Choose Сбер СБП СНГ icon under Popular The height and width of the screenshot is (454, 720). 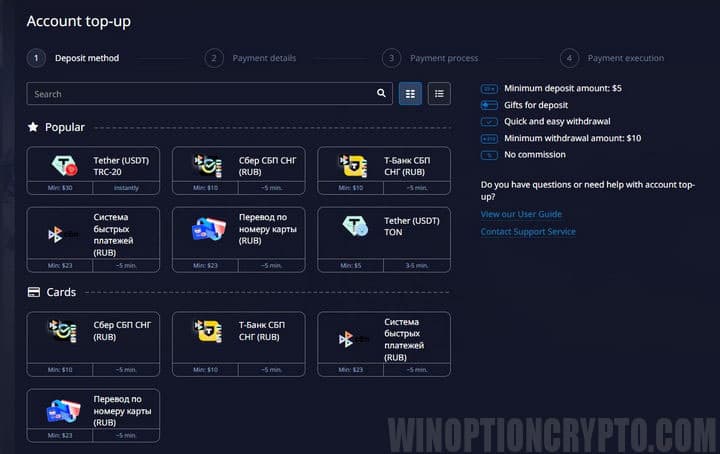point(209,166)
